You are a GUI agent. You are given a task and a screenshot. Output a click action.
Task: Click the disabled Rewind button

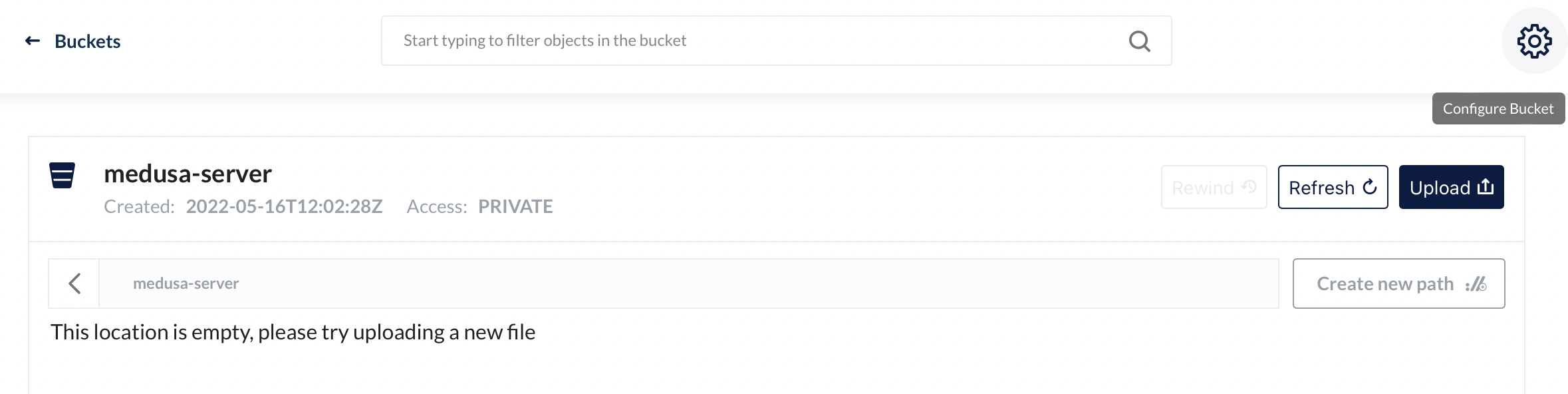(1213, 187)
